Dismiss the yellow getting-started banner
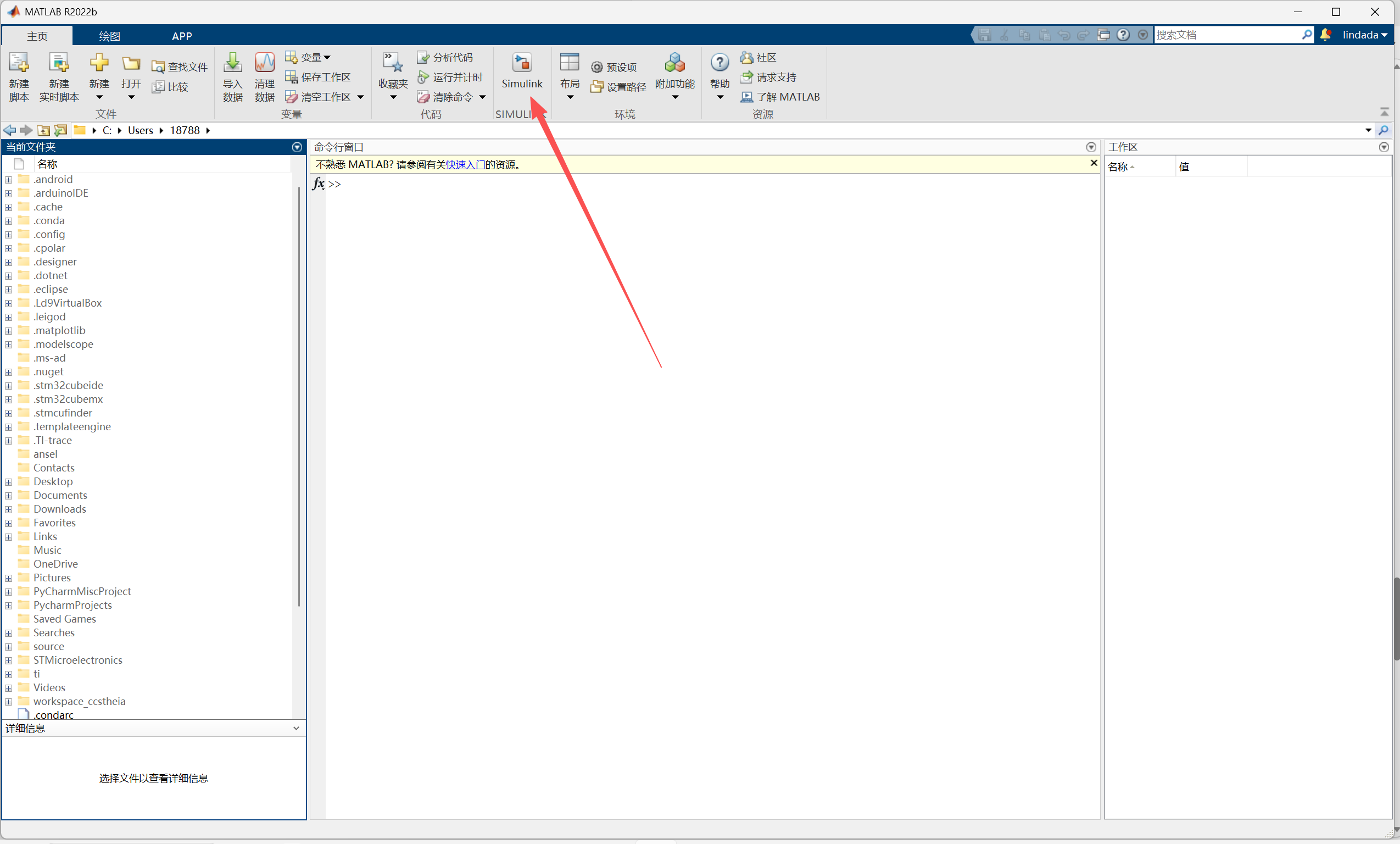 click(1093, 163)
